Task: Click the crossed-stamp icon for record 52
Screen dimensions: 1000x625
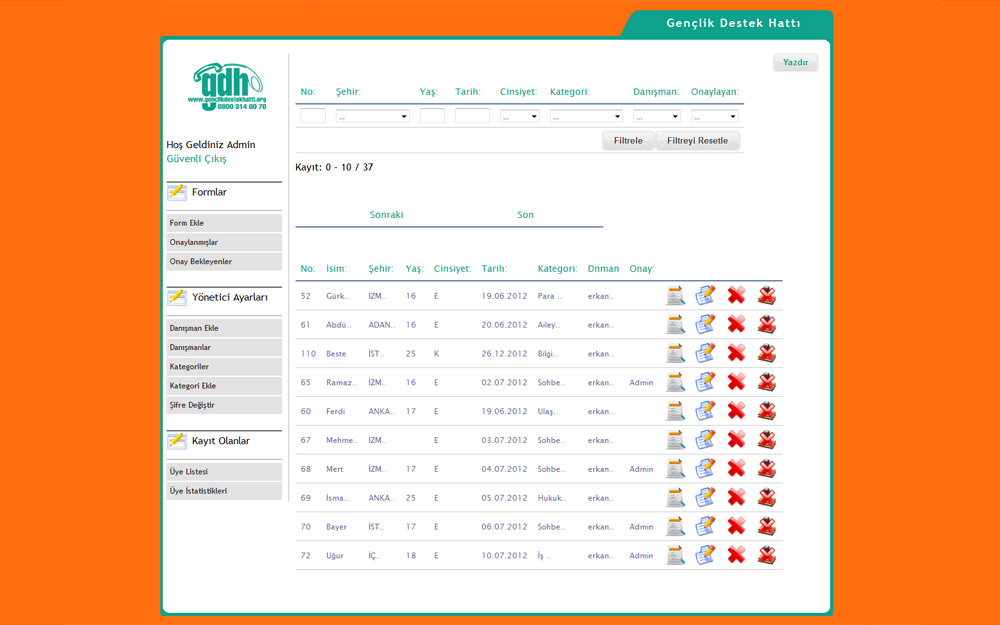Action: (x=767, y=296)
